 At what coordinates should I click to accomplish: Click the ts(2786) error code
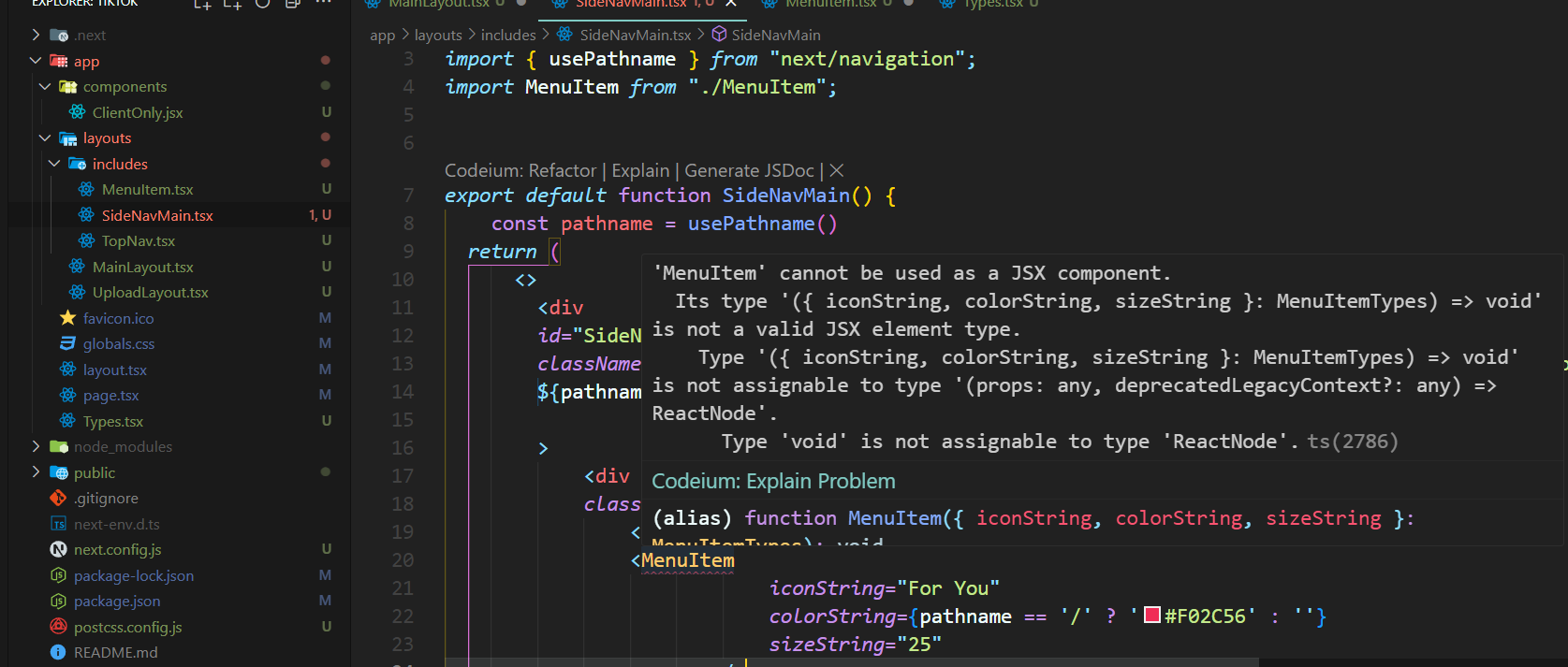[x=1352, y=442]
